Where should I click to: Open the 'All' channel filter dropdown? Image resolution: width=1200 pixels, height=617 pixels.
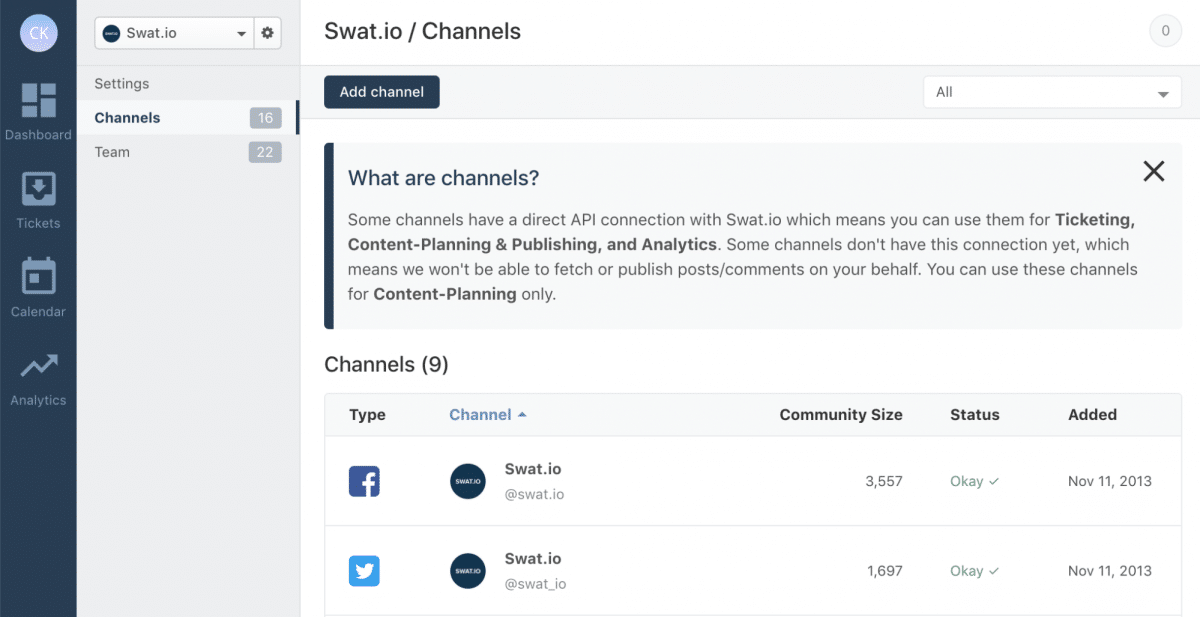click(x=1052, y=92)
